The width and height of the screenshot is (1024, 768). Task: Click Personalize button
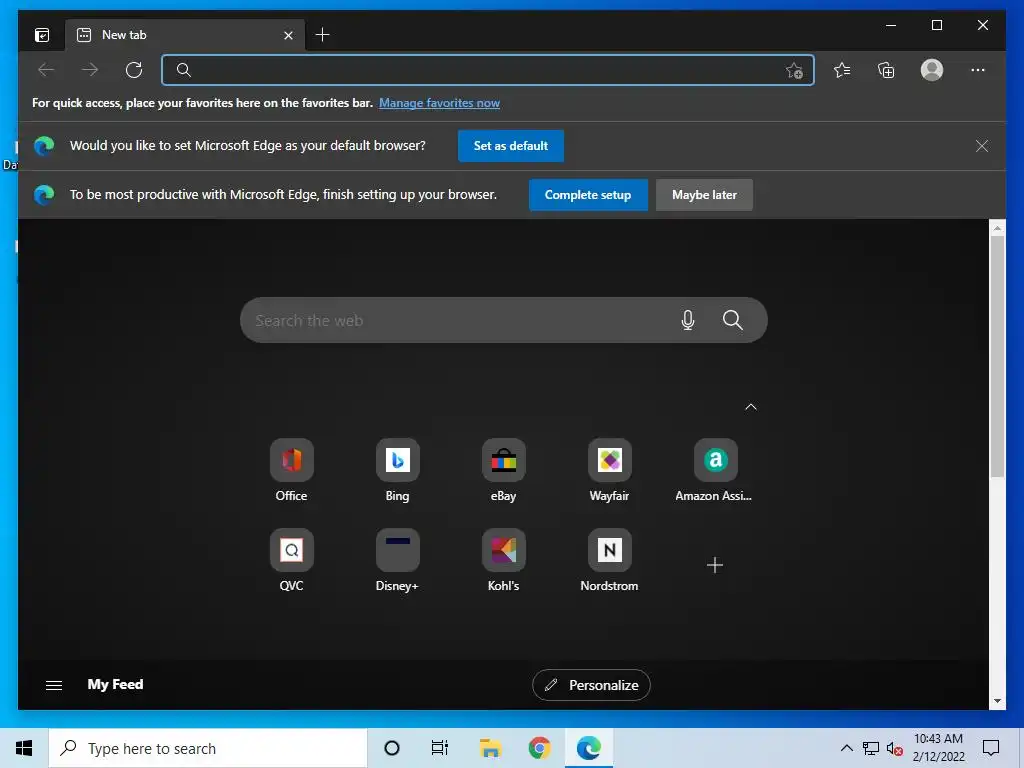click(591, 685)
